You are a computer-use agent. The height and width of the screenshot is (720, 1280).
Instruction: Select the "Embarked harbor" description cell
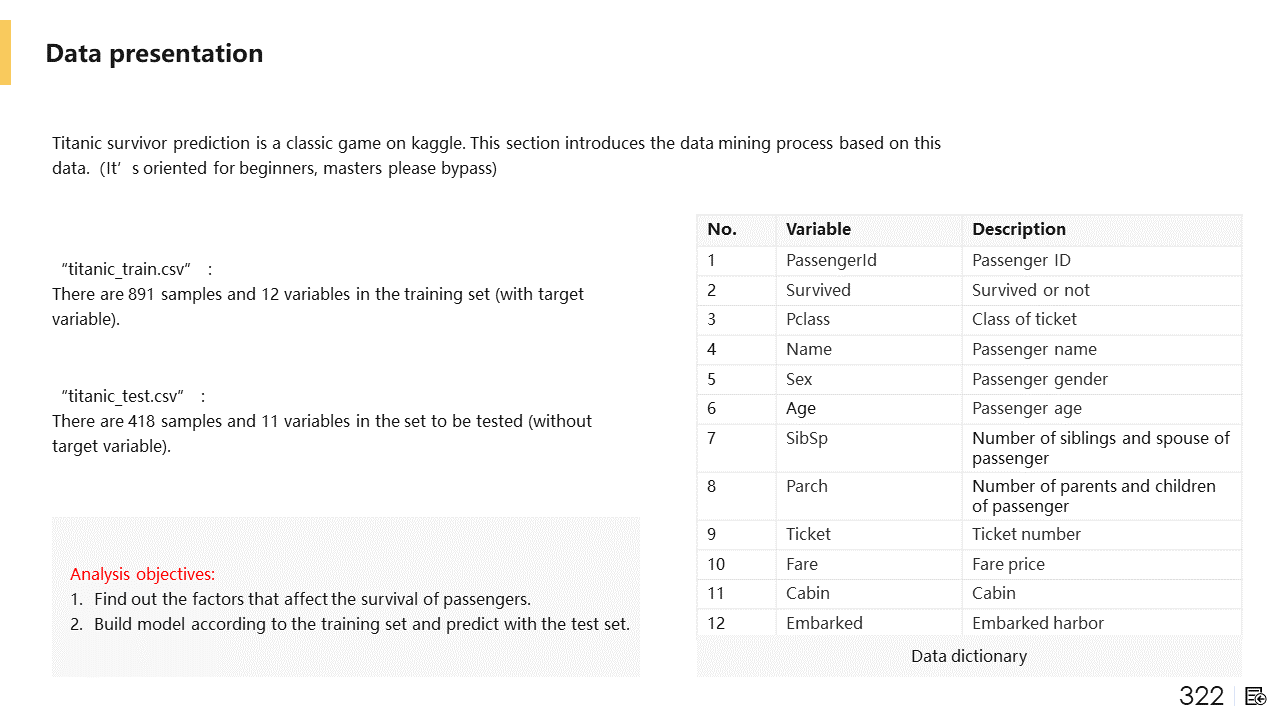[1037, 623]
